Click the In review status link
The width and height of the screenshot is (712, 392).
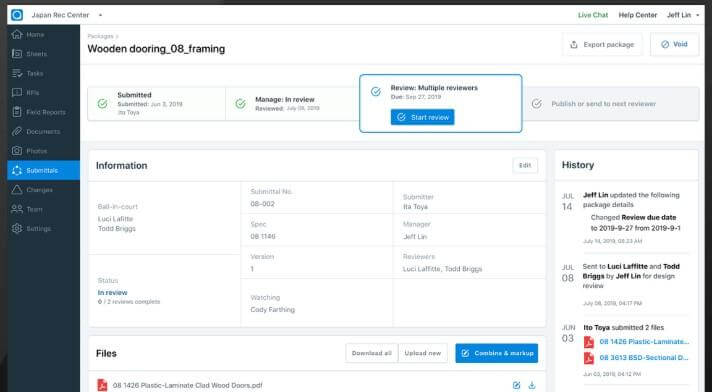click(x=112, y=293)
